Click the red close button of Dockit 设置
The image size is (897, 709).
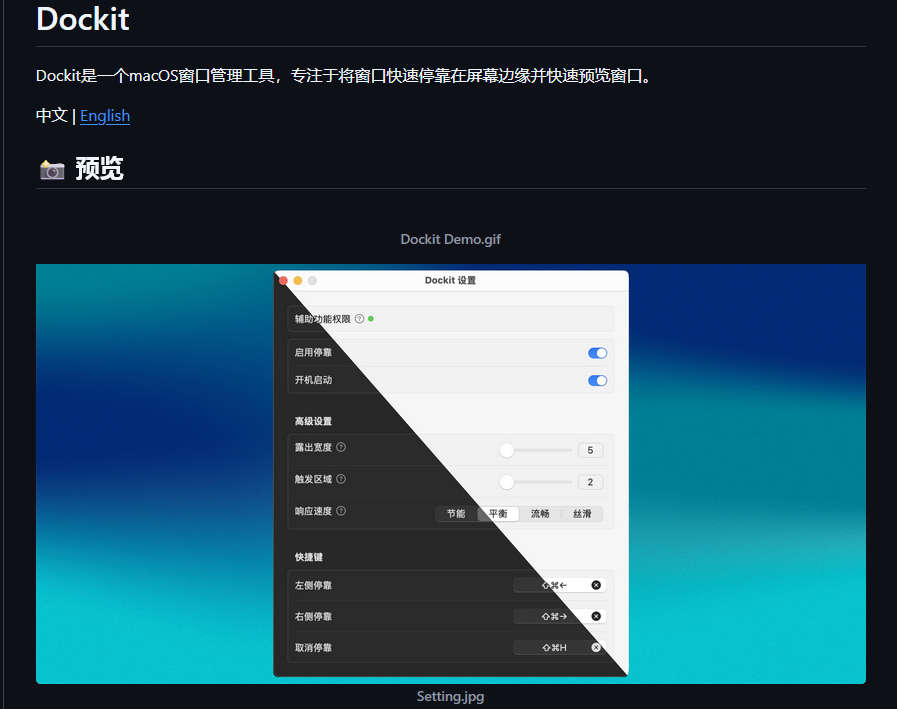click(x=283, y=280)
